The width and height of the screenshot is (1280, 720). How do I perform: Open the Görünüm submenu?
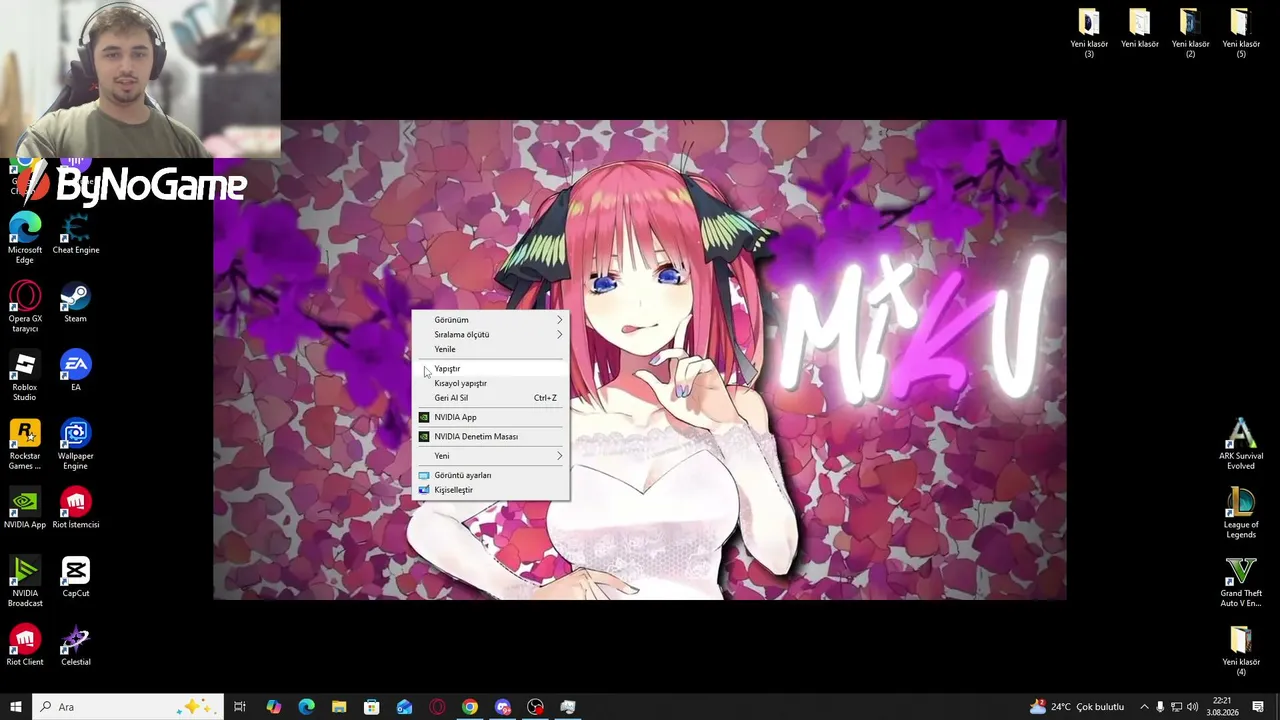[490, 320]
